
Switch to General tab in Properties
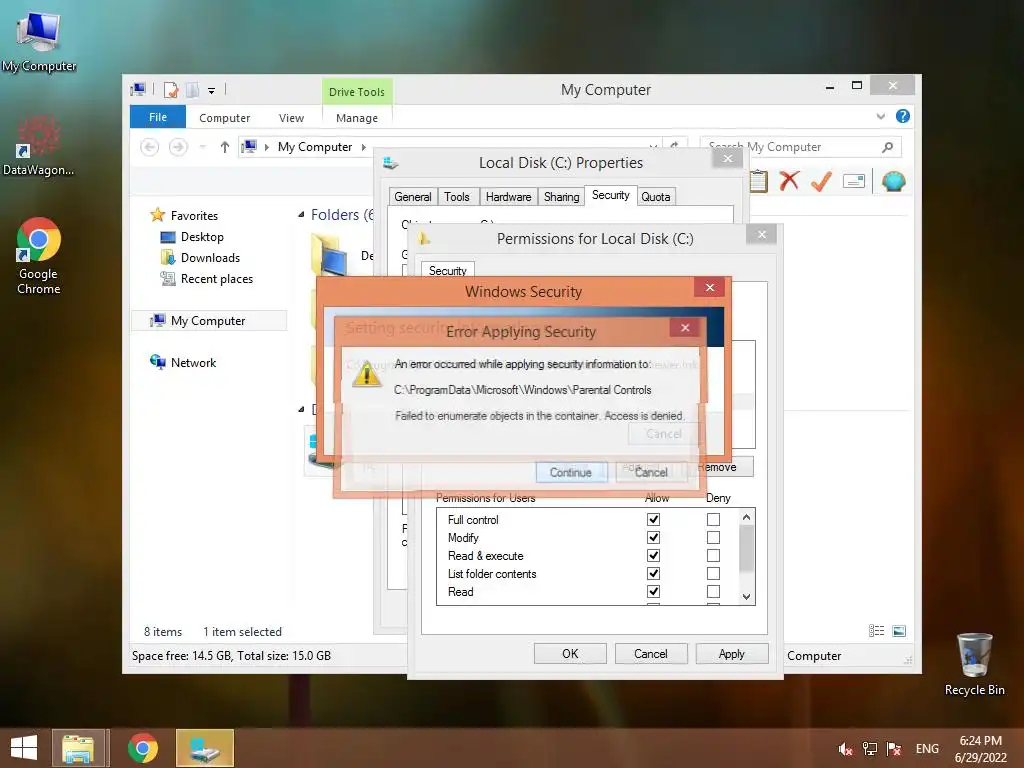pyautogui.click(x=413, y=197)
